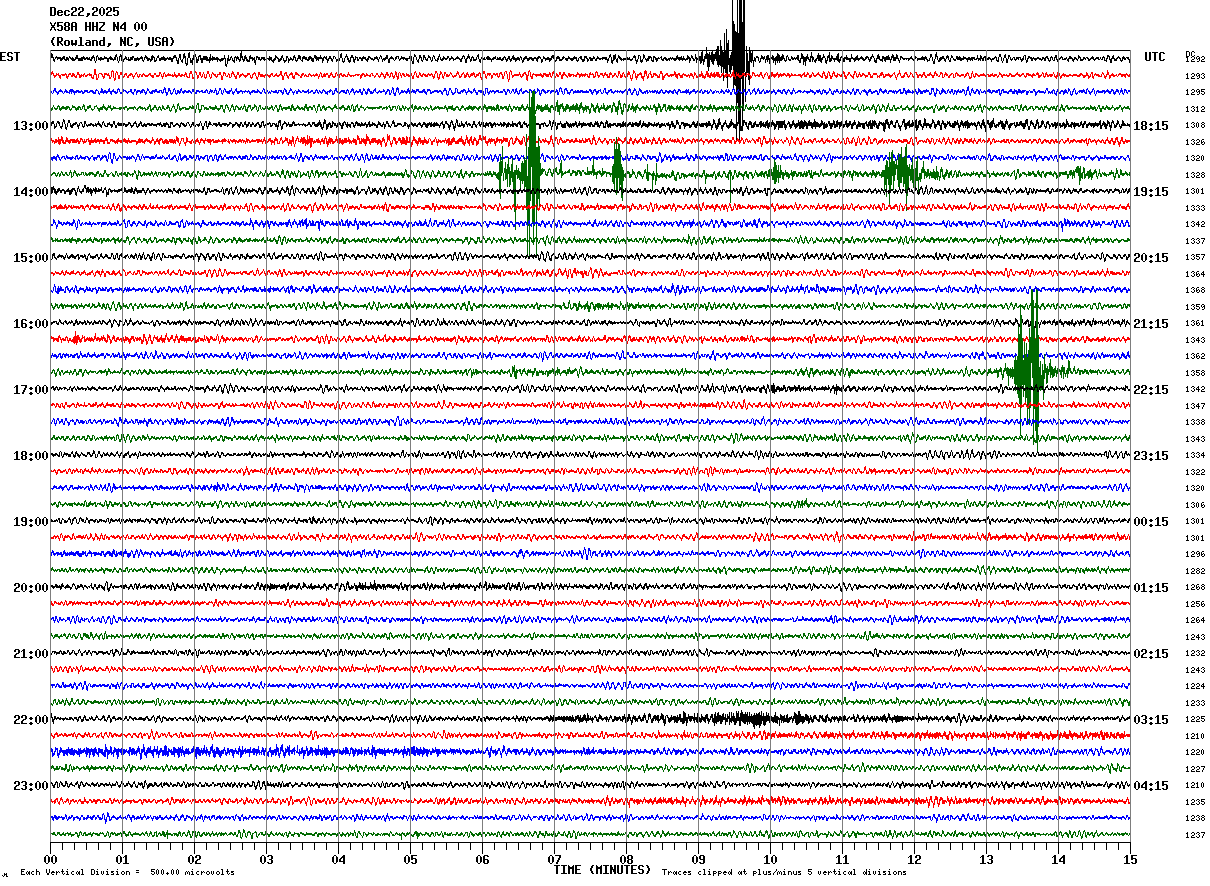Click the 05 minute tick label

click(410, 859)
